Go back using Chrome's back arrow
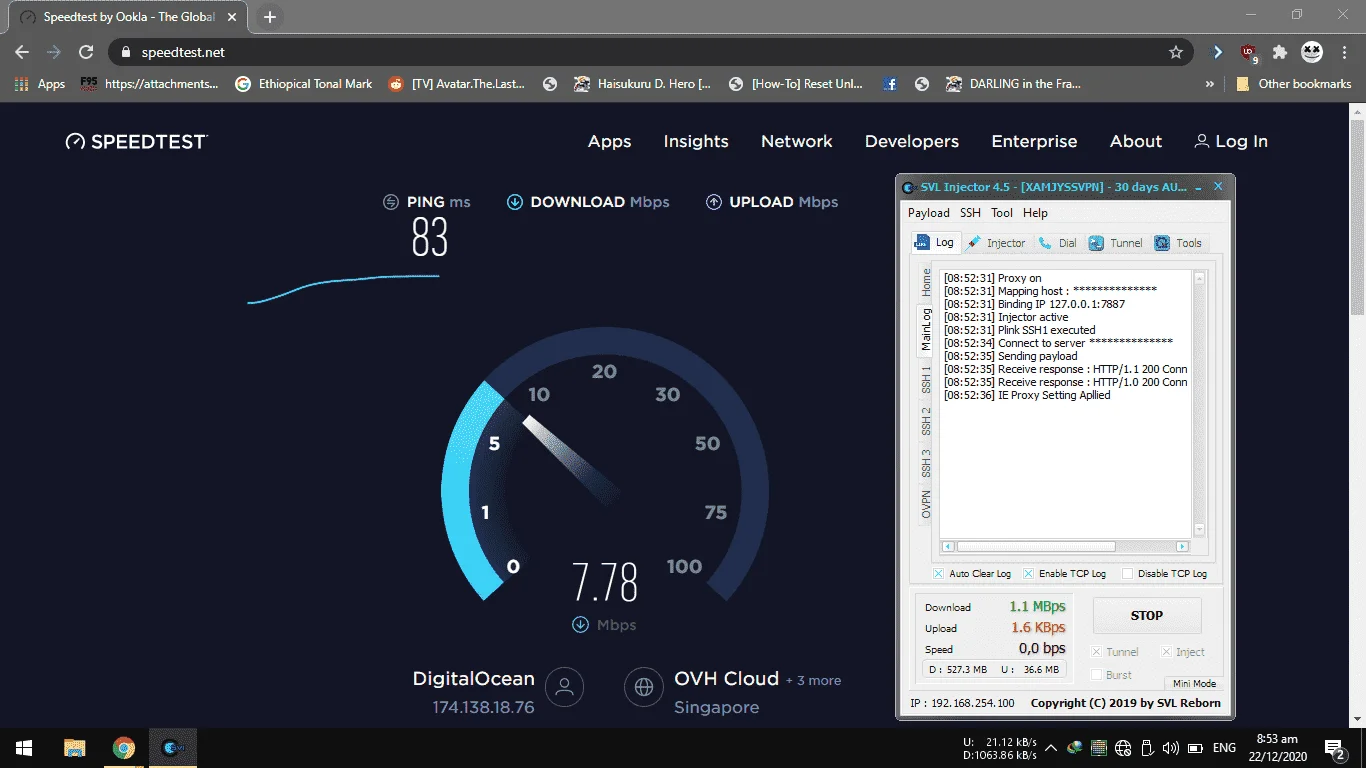This screenshot has height=768, width=1366. click(22, 52)
